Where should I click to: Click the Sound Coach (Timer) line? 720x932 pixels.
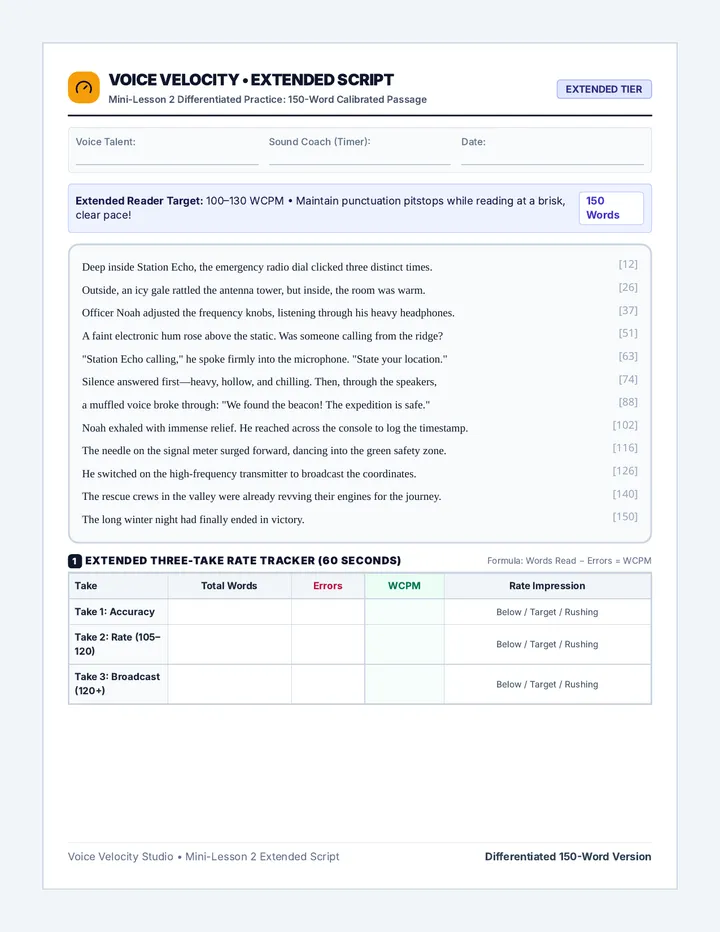(x=360, y=164)
